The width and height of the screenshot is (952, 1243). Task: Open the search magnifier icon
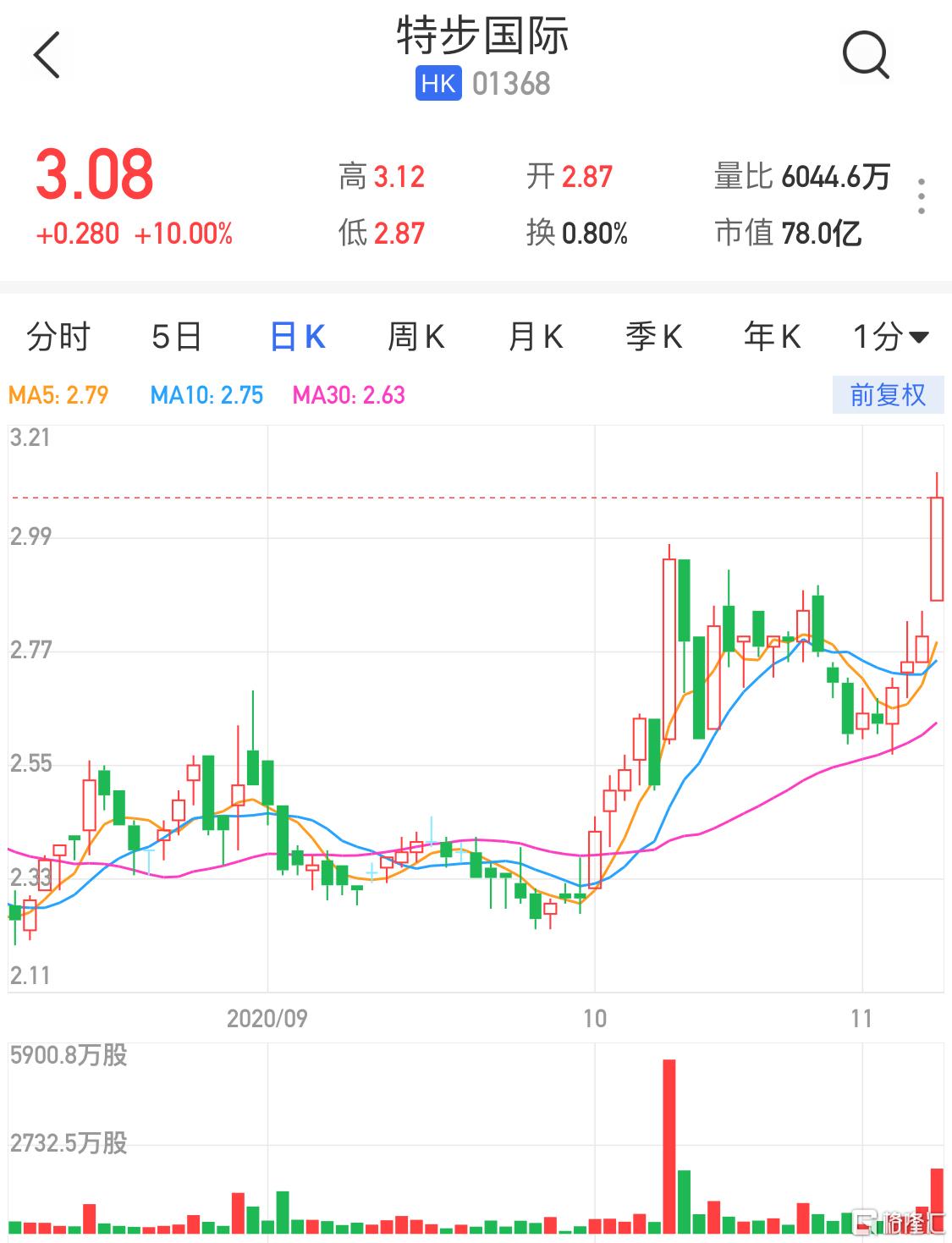(865, 56)
